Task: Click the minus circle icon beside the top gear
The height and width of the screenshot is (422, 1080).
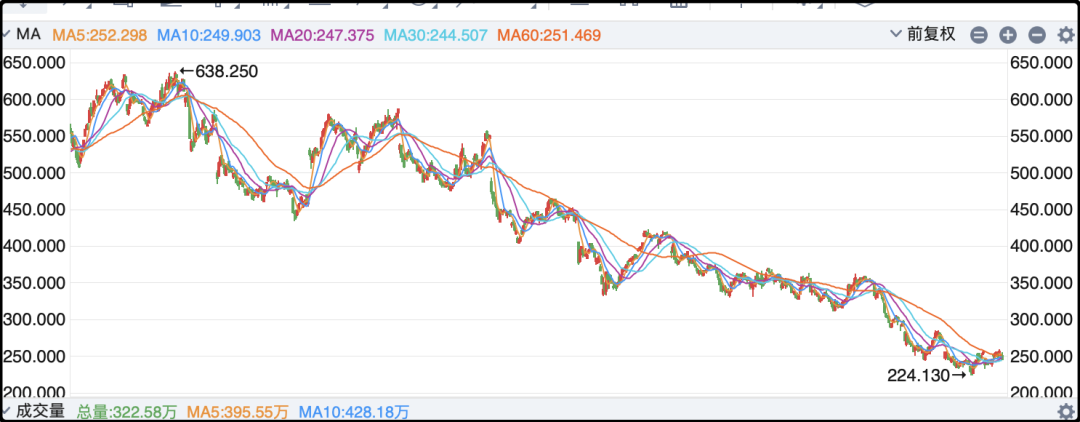Action: pos(1037,35)
